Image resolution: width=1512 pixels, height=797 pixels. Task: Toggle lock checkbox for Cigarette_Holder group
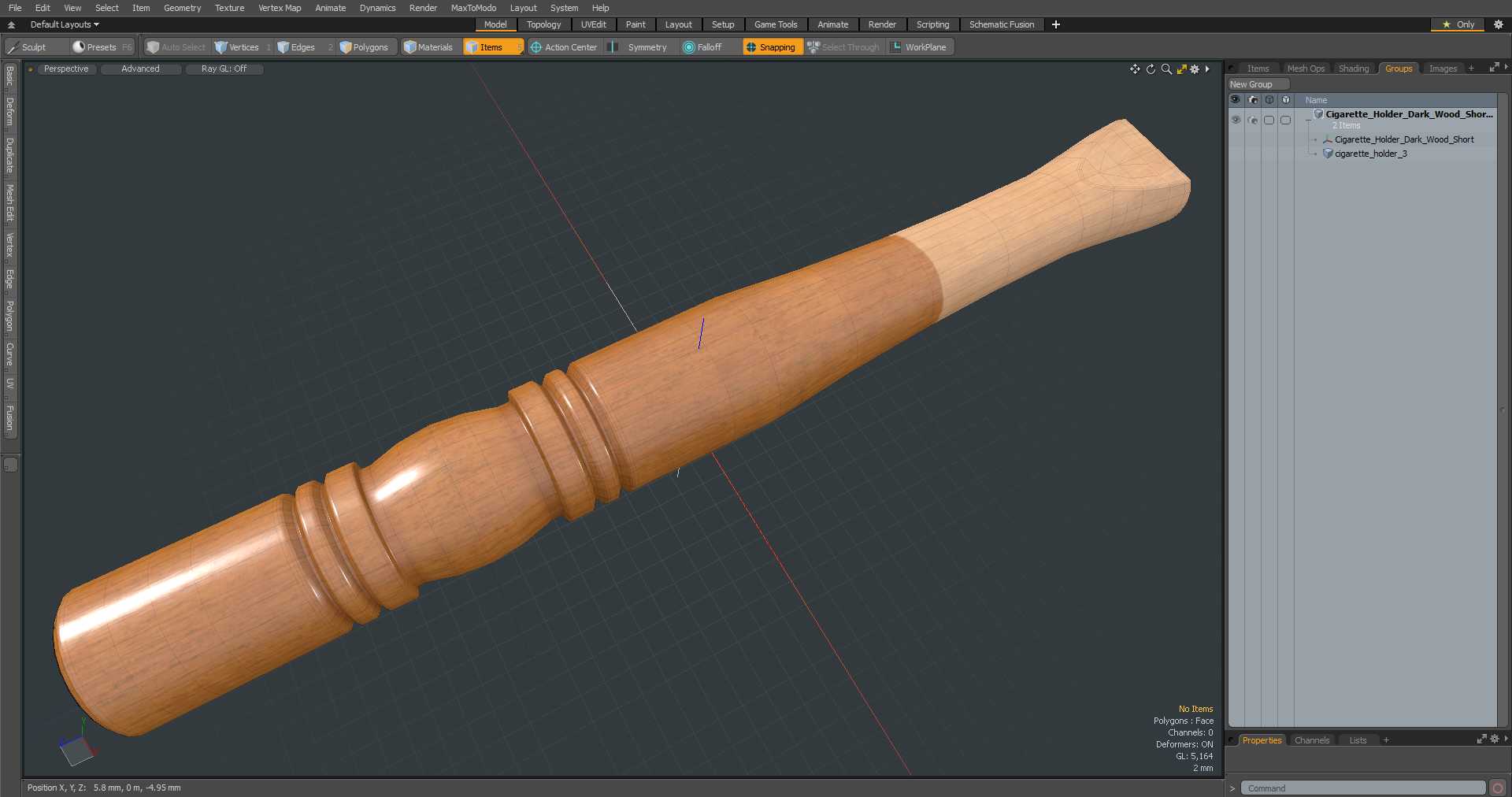(x=1269, y=120)
